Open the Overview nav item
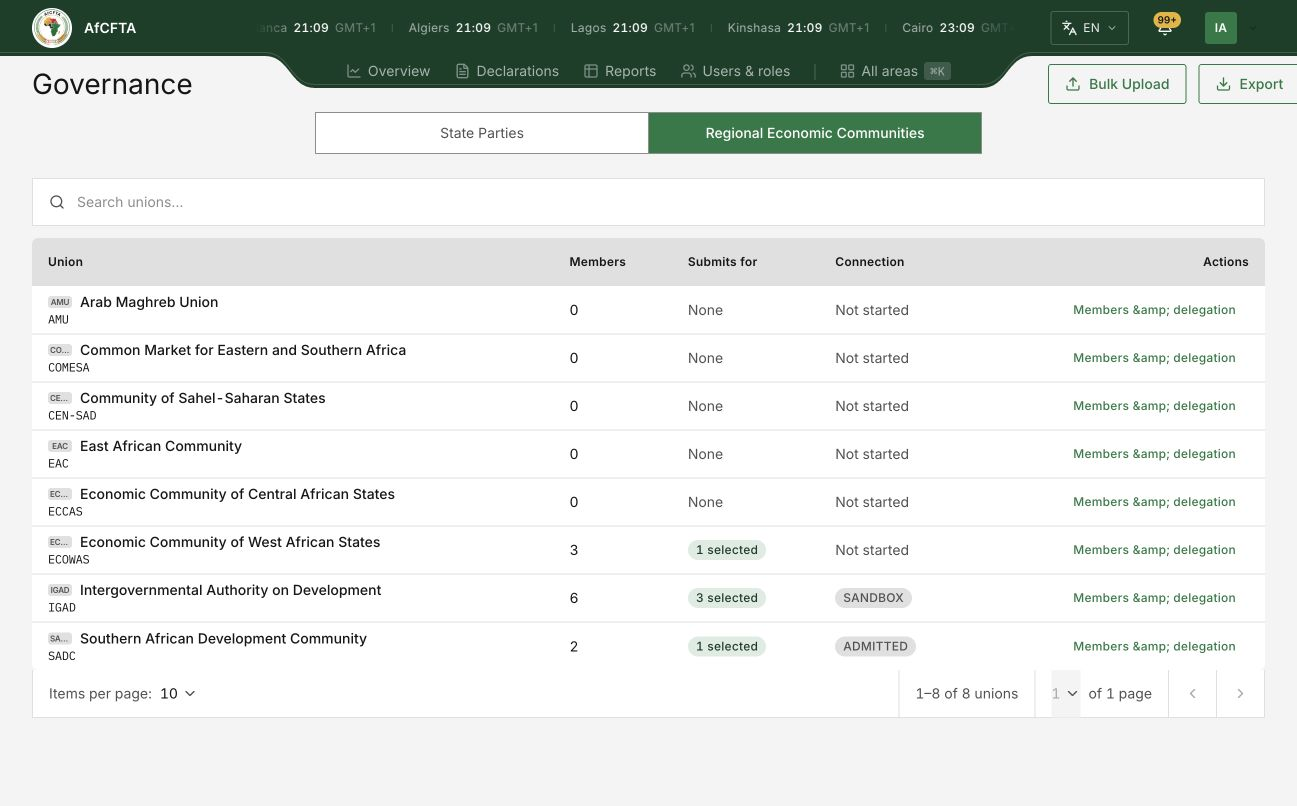1297x806 pixels. click(388, 71)
